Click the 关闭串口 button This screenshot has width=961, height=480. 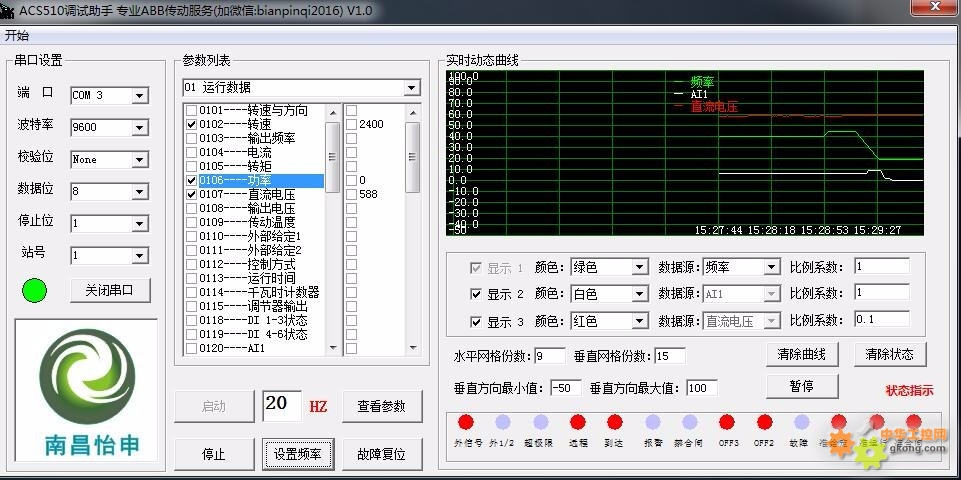click(110, 290)
